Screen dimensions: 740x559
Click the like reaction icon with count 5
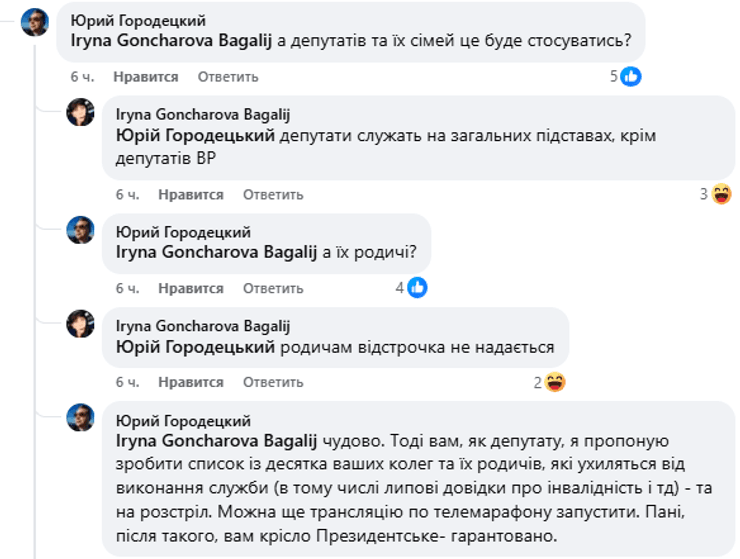[631, 76]
